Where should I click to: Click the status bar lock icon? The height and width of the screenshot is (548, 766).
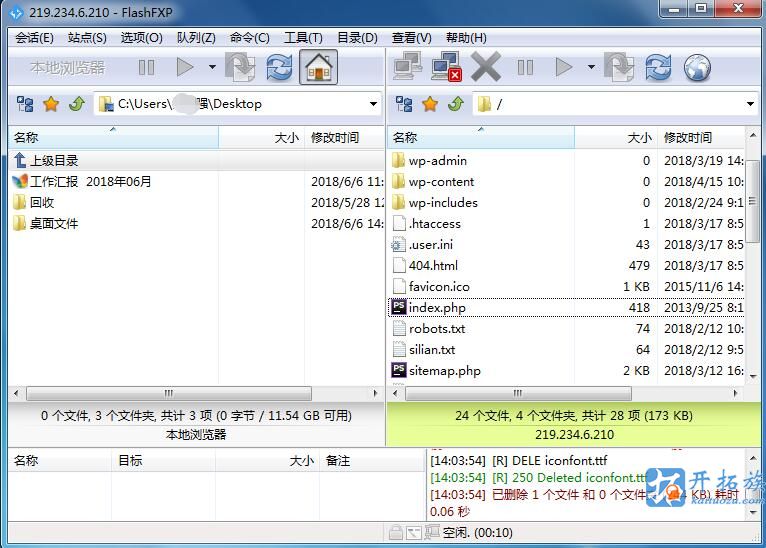[x=396, y=532]
